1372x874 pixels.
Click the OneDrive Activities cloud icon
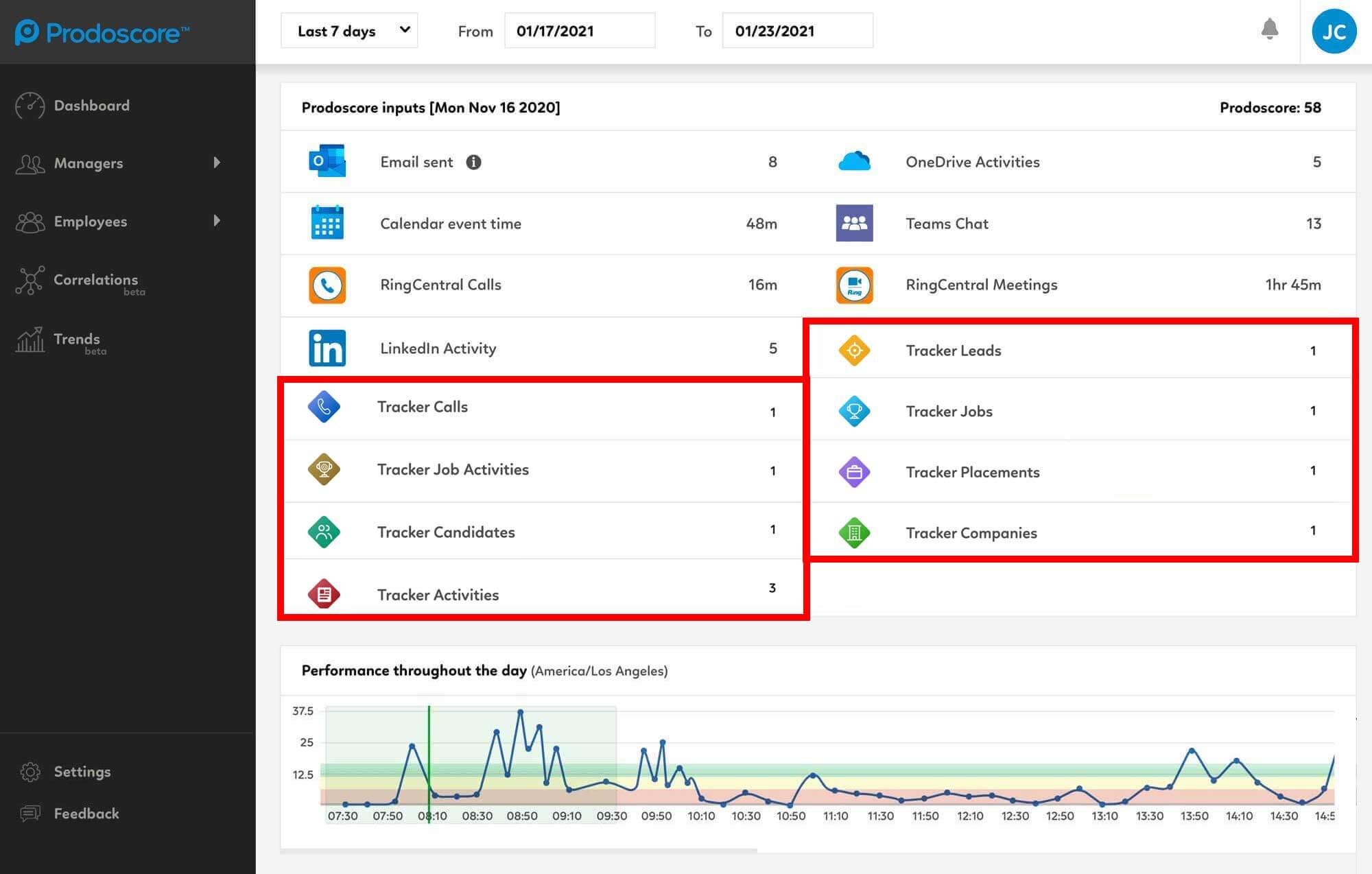click(854, 162)
